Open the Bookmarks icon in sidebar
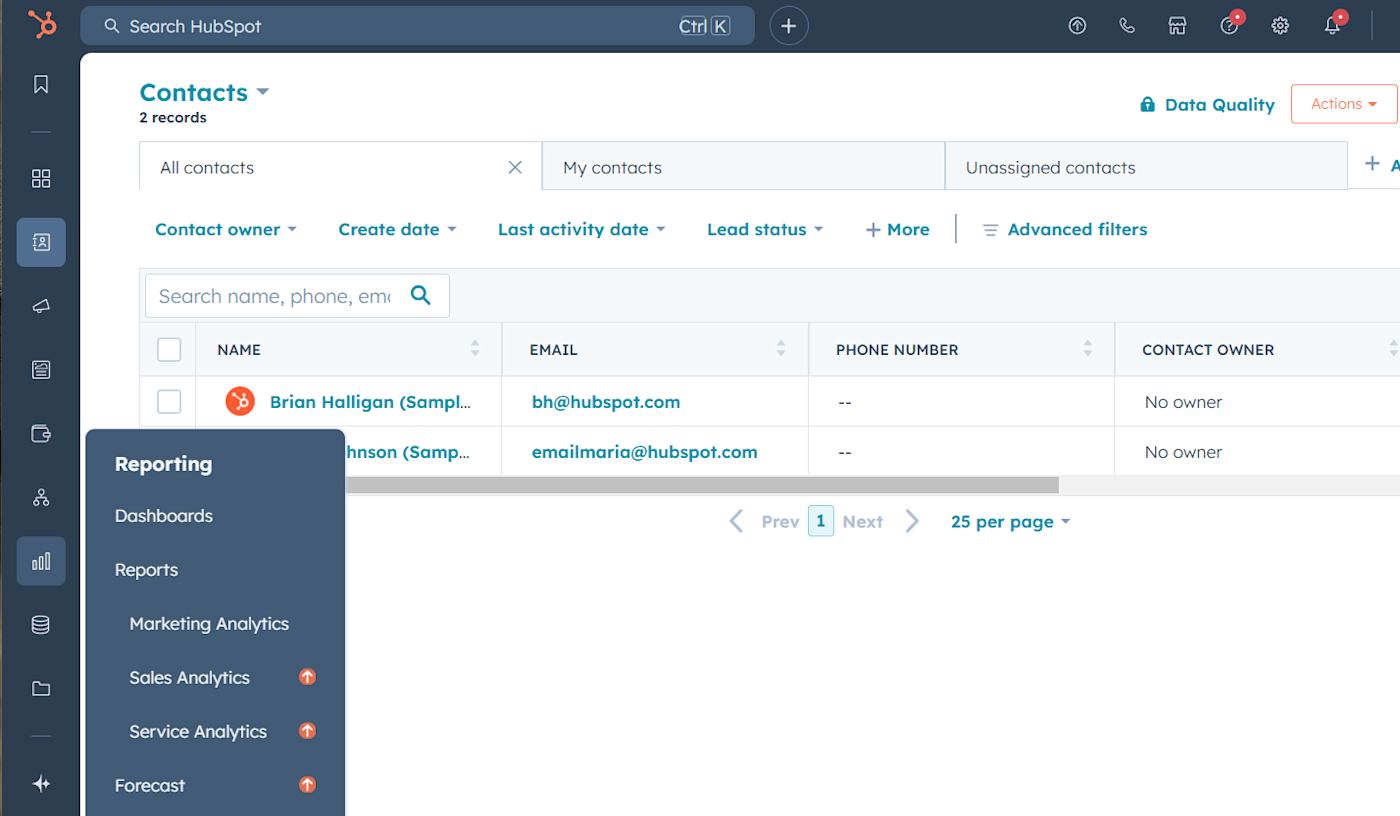 point(41,84)
